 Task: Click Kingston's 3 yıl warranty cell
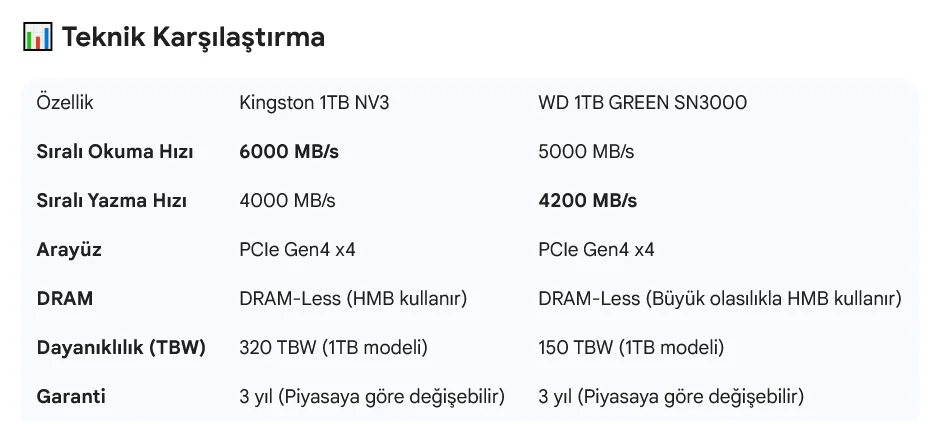click(372, 397)
